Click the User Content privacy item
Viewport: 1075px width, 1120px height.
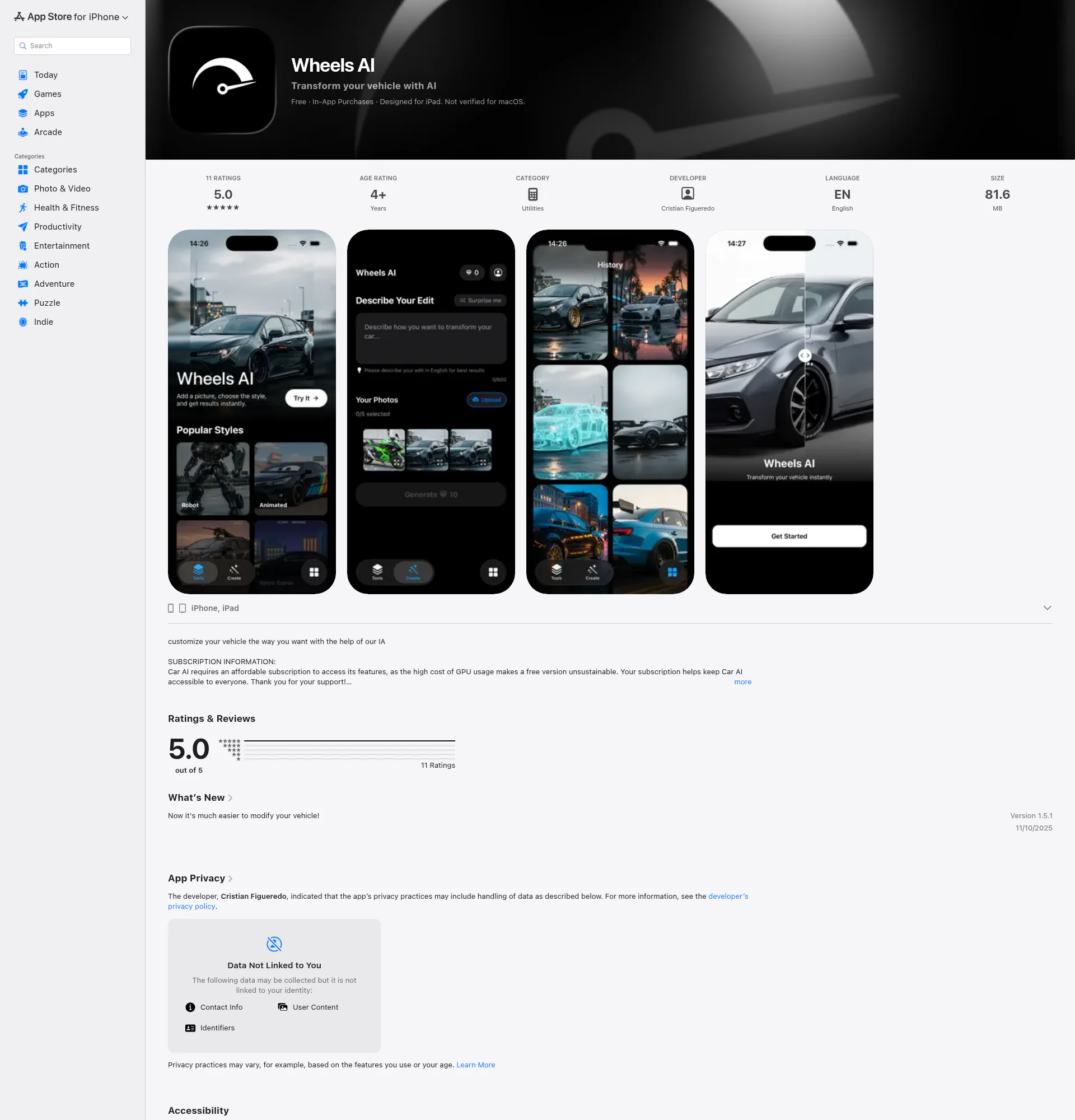[x=308, y=1007]
